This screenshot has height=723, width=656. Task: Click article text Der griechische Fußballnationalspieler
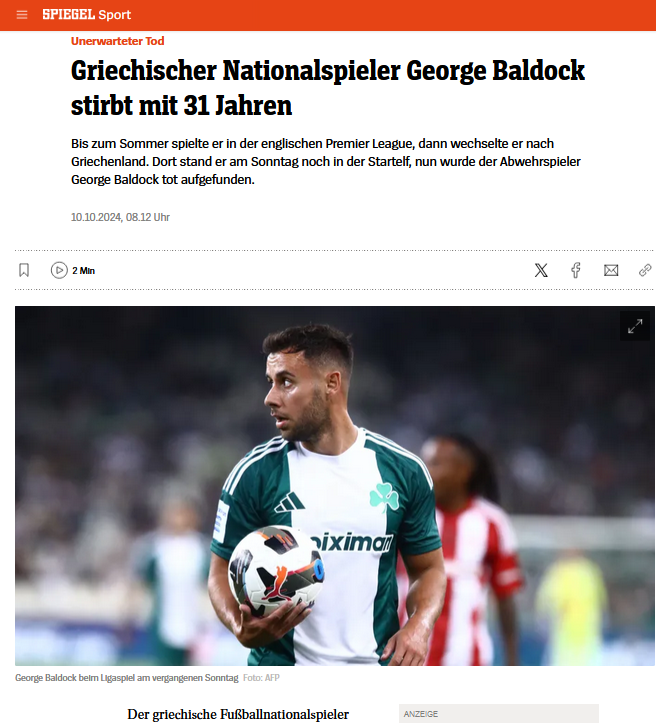click(x=238, y=714)
